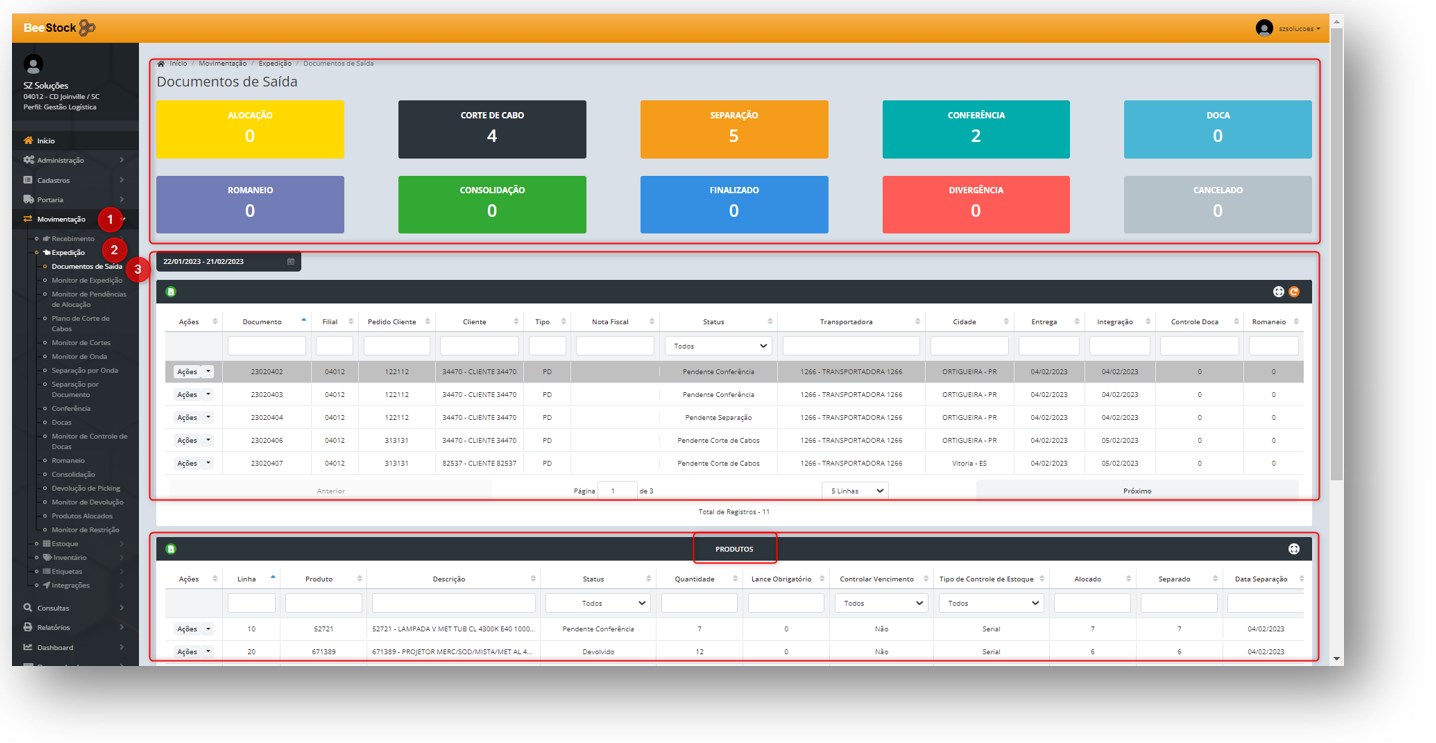Click the Movimentação breadcrumb link
Image resolution: width=1436 pixels, height=743 pixels.
[x=222, y=63]
